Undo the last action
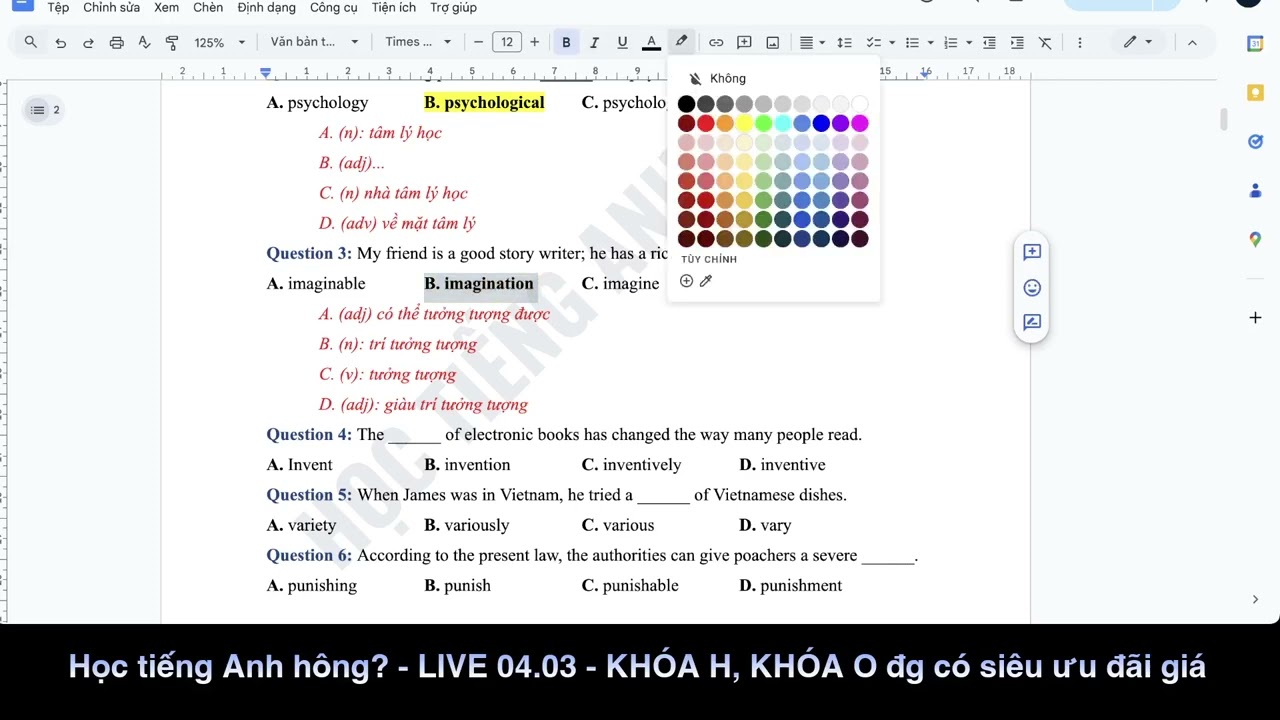Screen dimensions: 1280x720 [x=61, y=42]
